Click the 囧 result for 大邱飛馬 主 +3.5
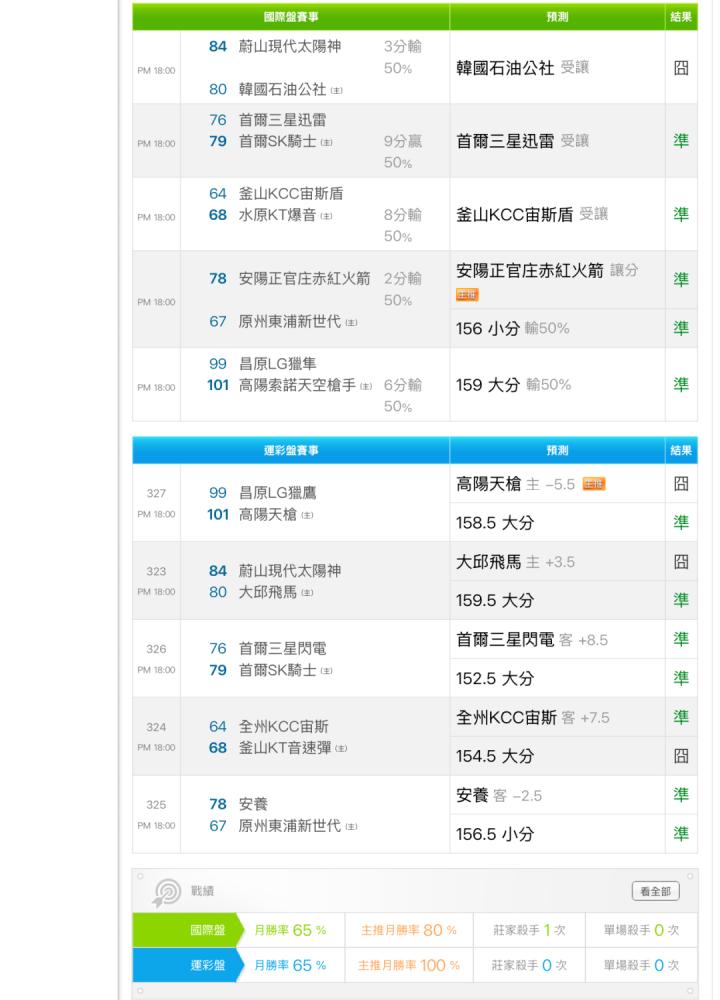The width and height of the screenshot is (720, 1000). click(x=681, y=561)
